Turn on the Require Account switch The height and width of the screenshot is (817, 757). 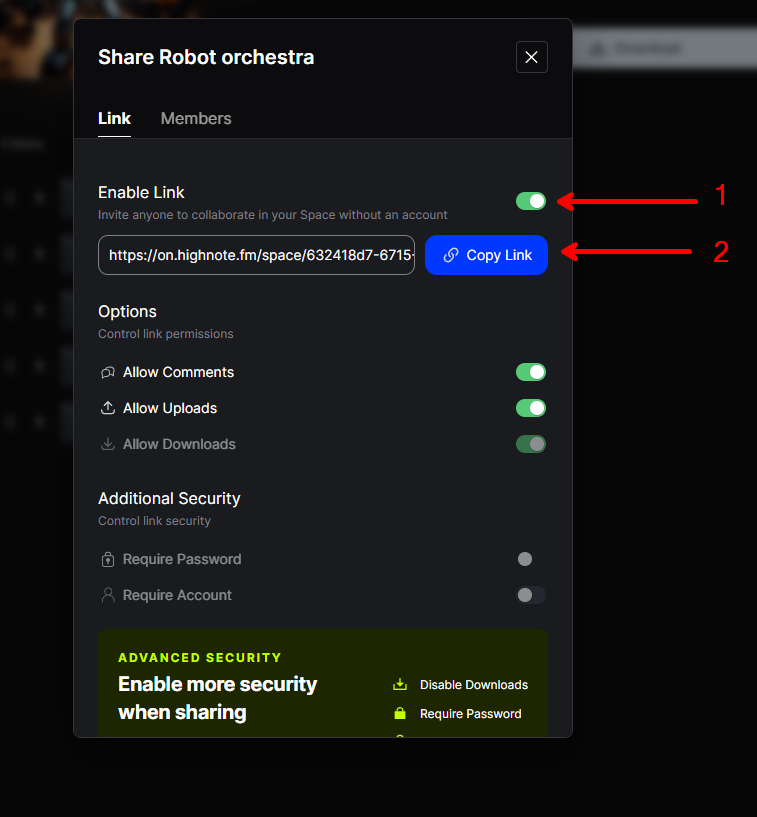(x=531, y=595)
